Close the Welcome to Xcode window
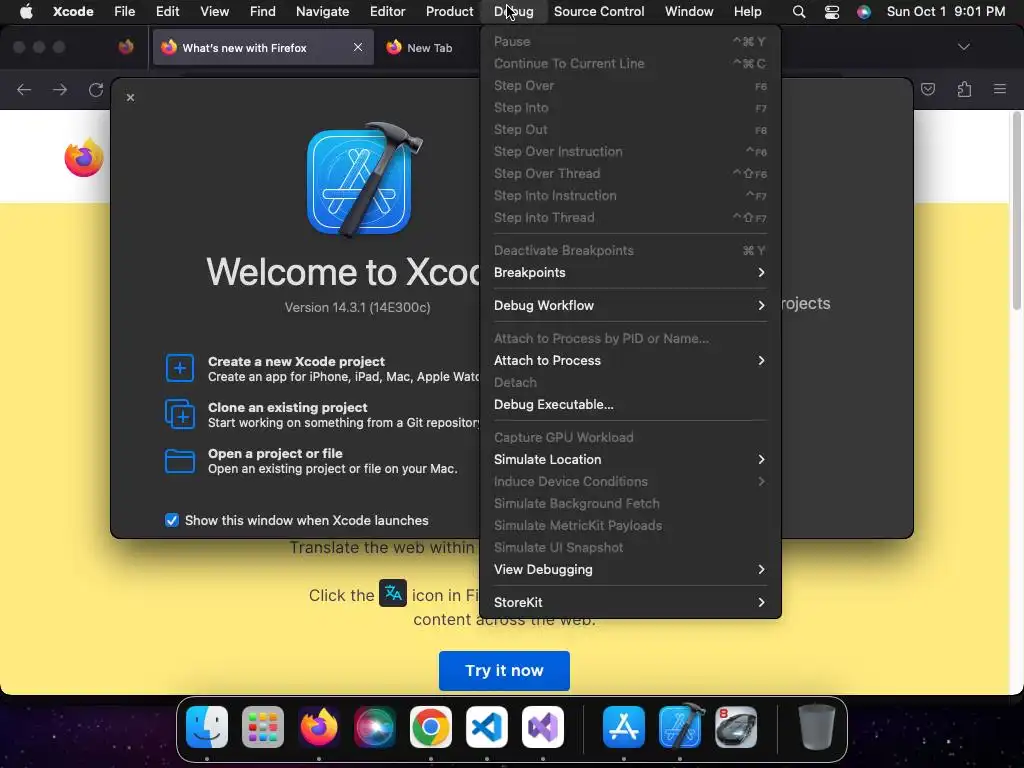Viewport: 1024px width, 768px height. pyautogui.click(x=131, y=97)
